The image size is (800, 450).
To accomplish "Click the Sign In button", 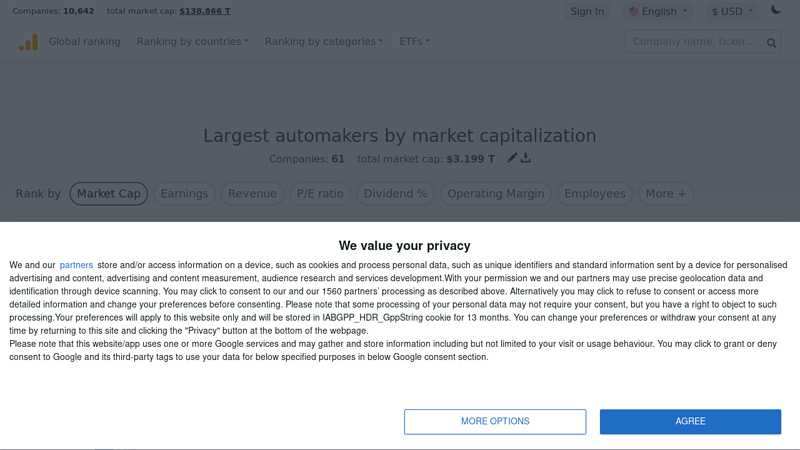I will pos(586,12).
